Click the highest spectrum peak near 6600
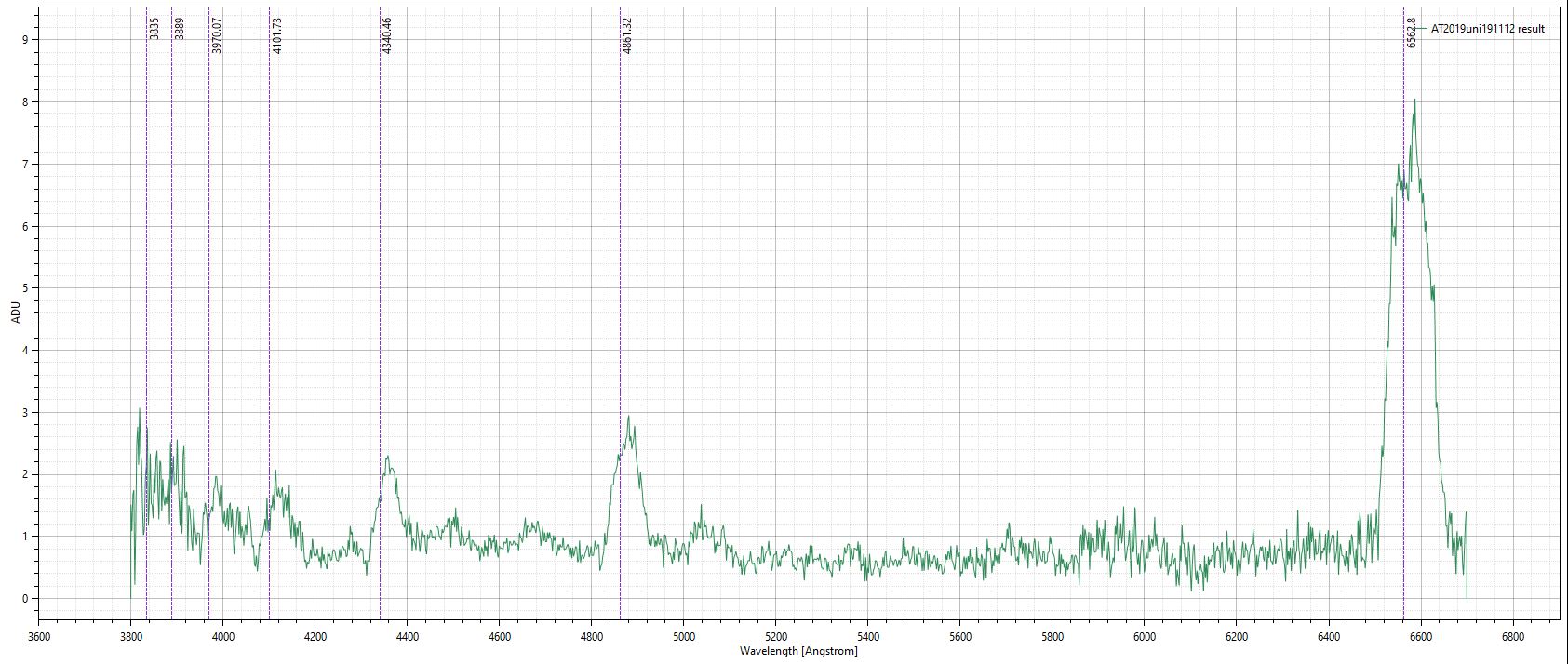Screen dimensions: 1568x664 [1414, 100]
